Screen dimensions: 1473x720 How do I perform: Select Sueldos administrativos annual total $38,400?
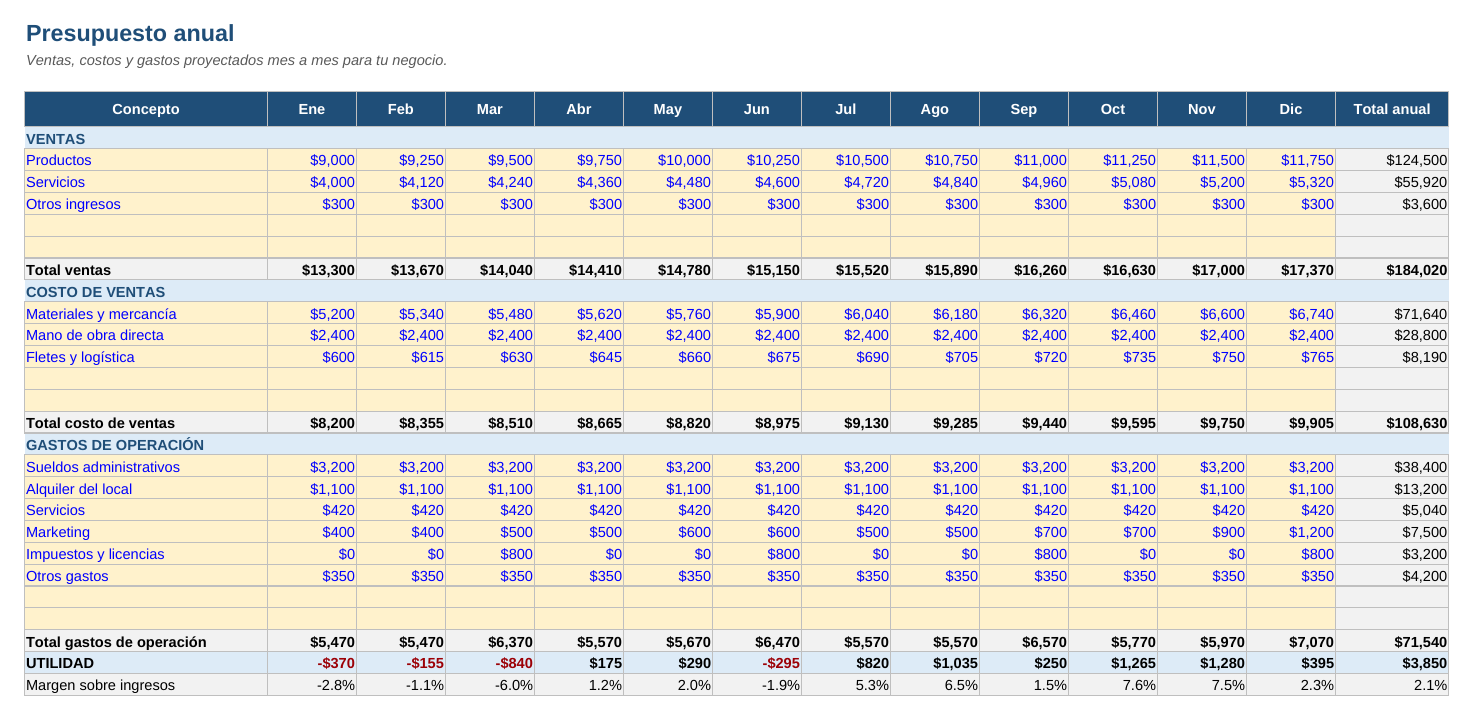[1392, 467]
